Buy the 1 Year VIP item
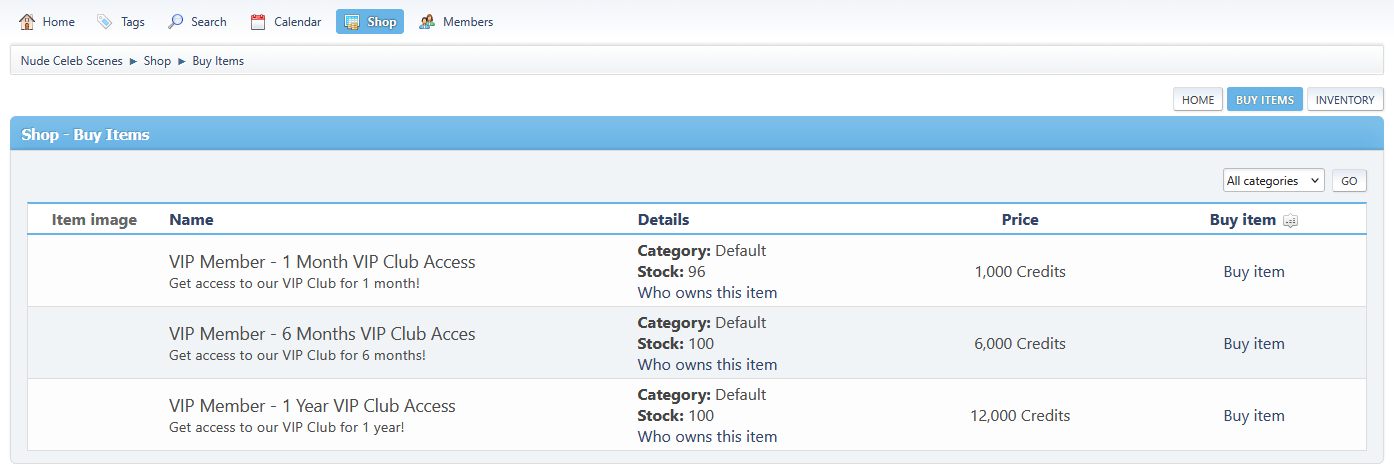This screenshot has width=1394, height=471. pyautogui.click(x=1253, y=416)
